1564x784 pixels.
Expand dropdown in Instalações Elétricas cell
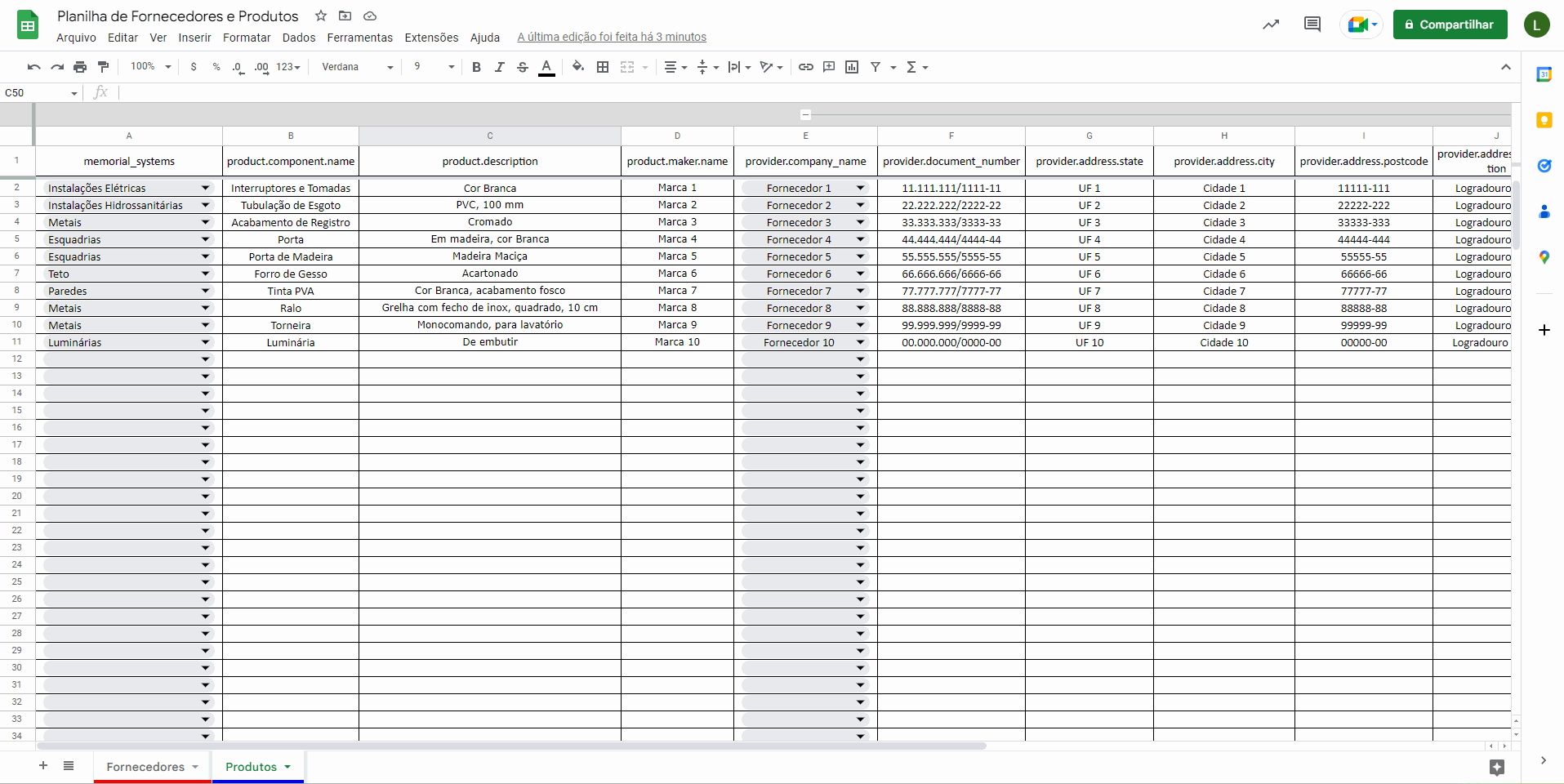(x=205, y=188)
